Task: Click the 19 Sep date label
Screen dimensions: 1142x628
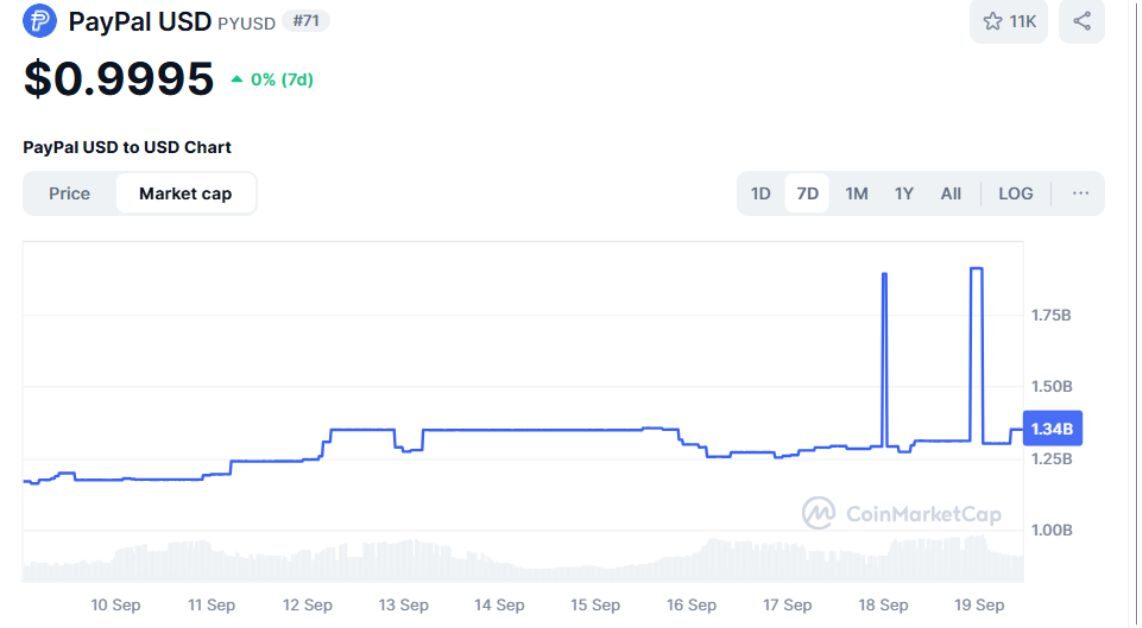Action: [x=979, y=605]
